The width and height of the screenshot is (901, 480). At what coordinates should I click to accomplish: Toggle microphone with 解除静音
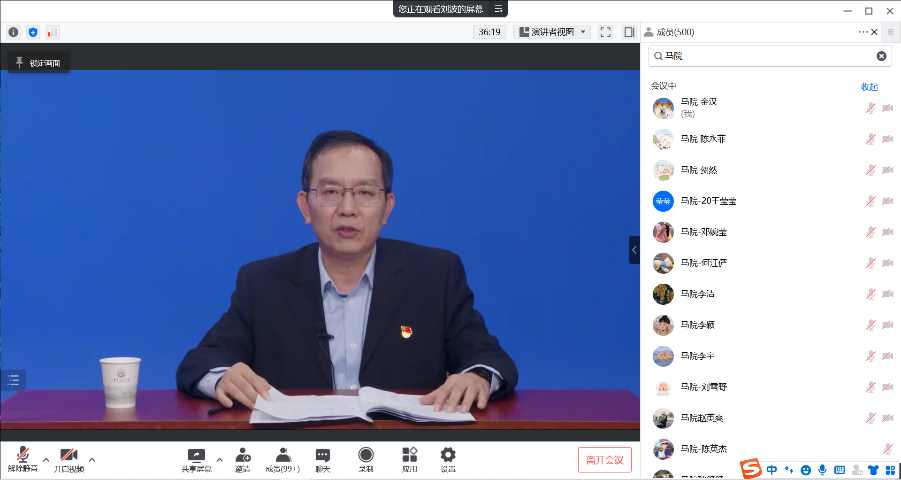[21, 459]
